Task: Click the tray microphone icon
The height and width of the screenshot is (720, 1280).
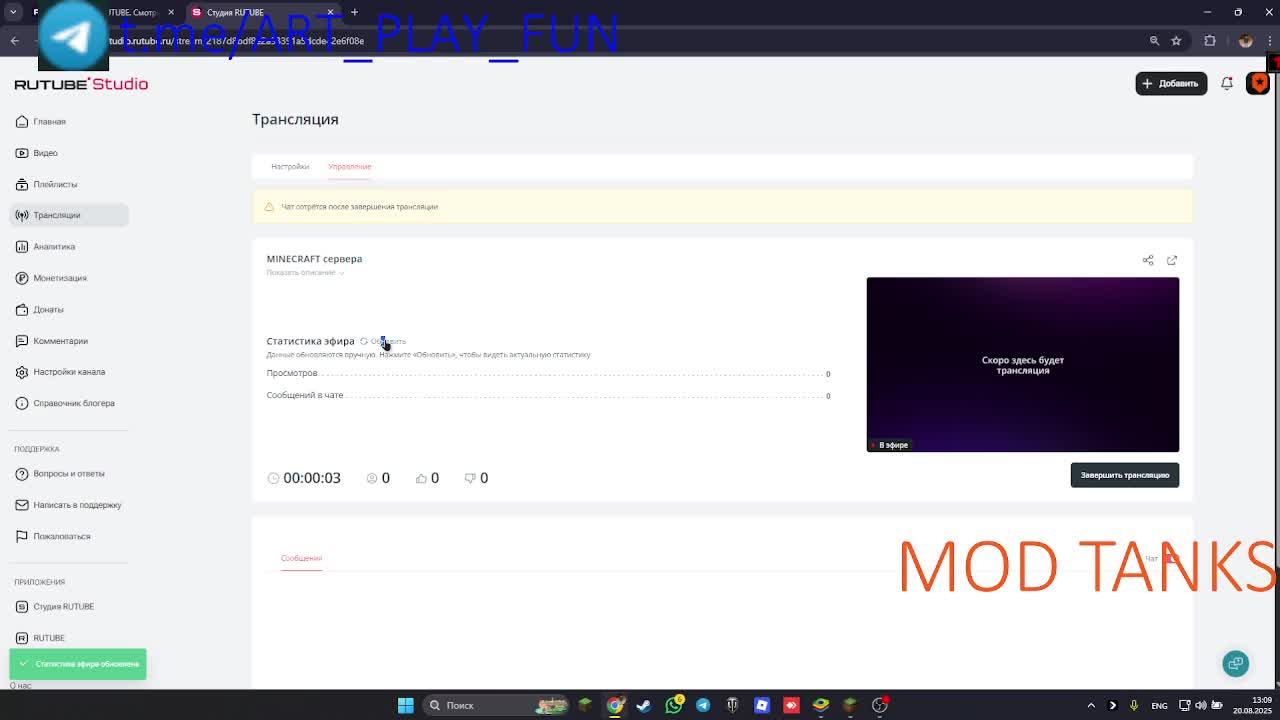Action: coord(1134,705)
